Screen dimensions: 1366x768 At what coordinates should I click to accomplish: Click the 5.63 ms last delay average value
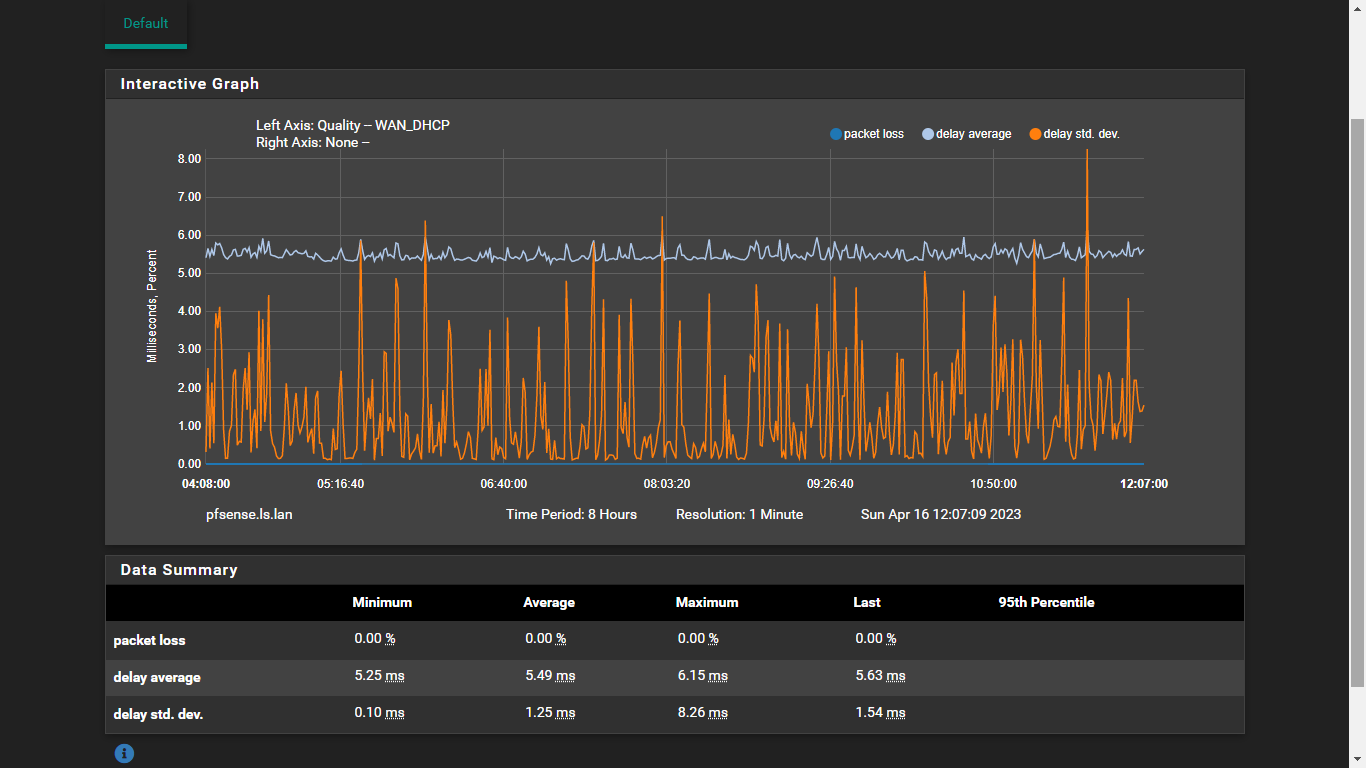pyautogui.click(x=881, y=676)
